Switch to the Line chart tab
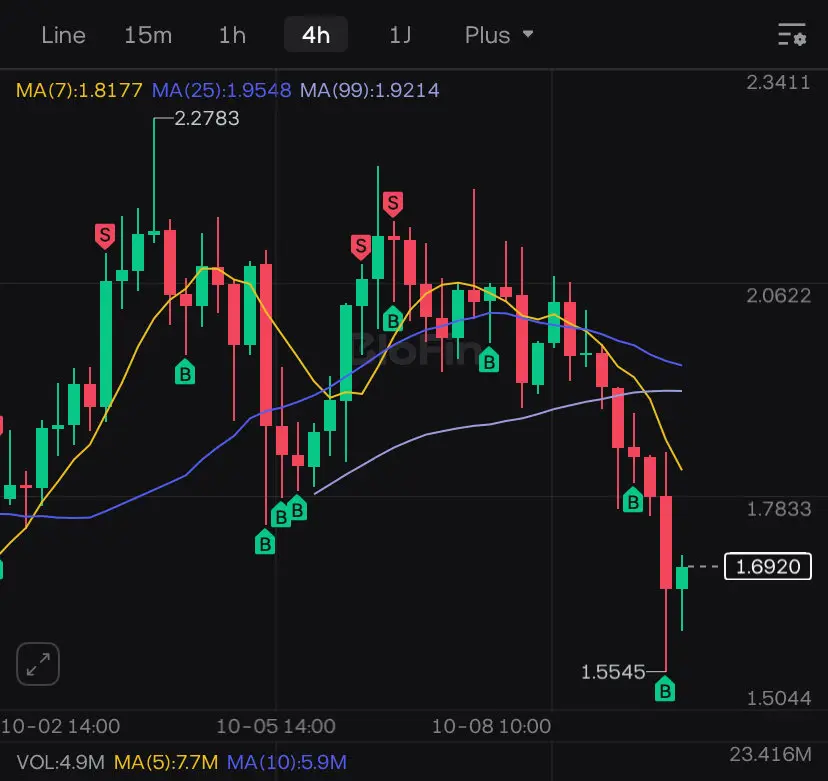Viewport: 828px width, 781px height. click(x=63, y=35)
